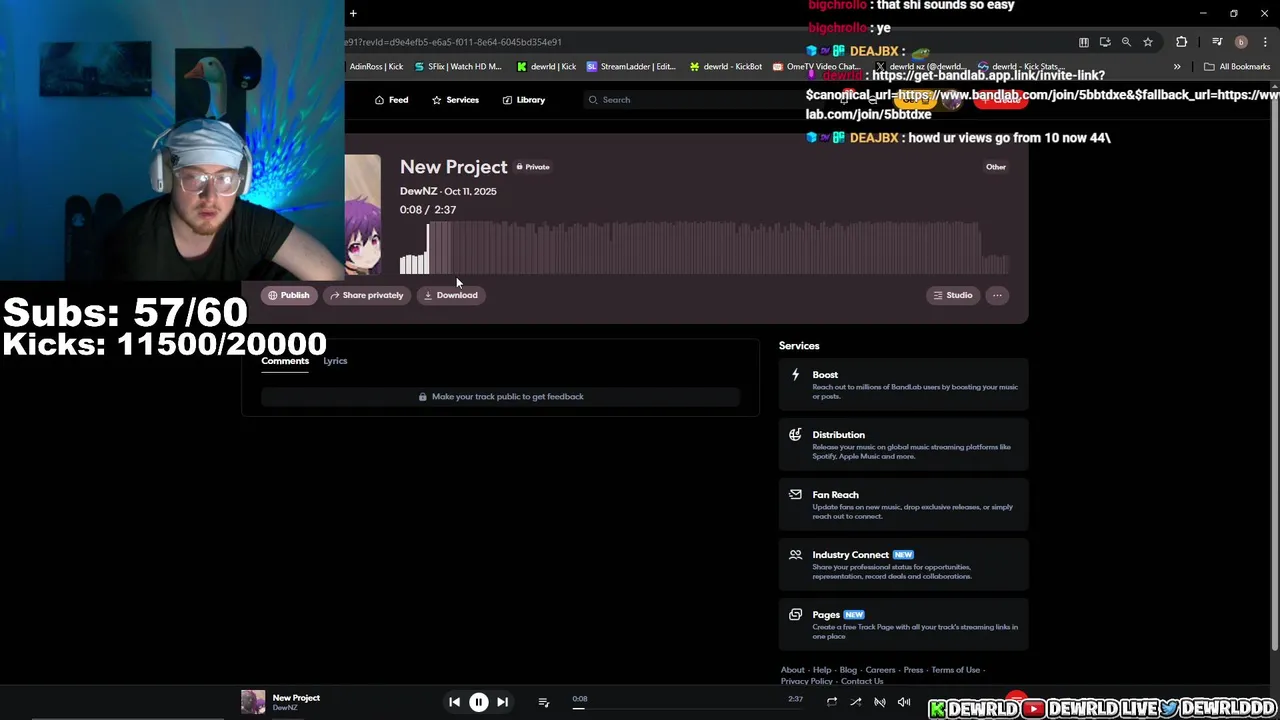The width and height of the screenshot is (1280, 720).
Task: Open the browser profile avatar
Action: click(1241, 42)
